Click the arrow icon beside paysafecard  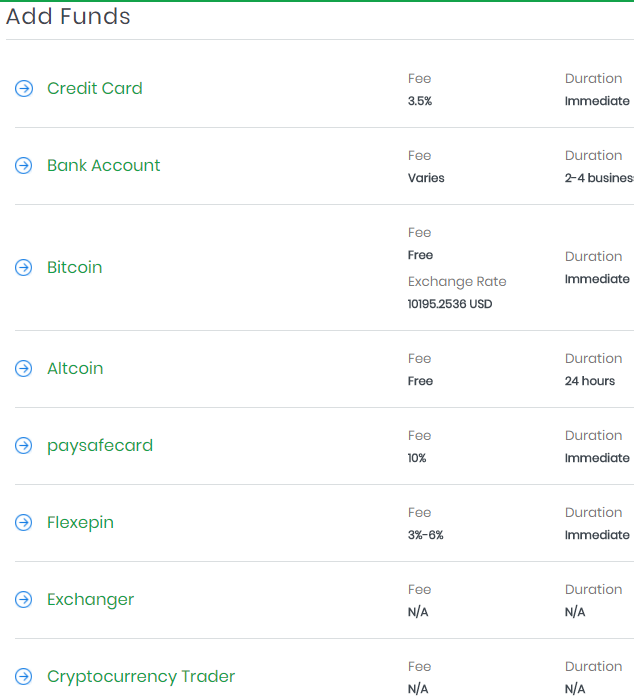click(x=24, y=446)
